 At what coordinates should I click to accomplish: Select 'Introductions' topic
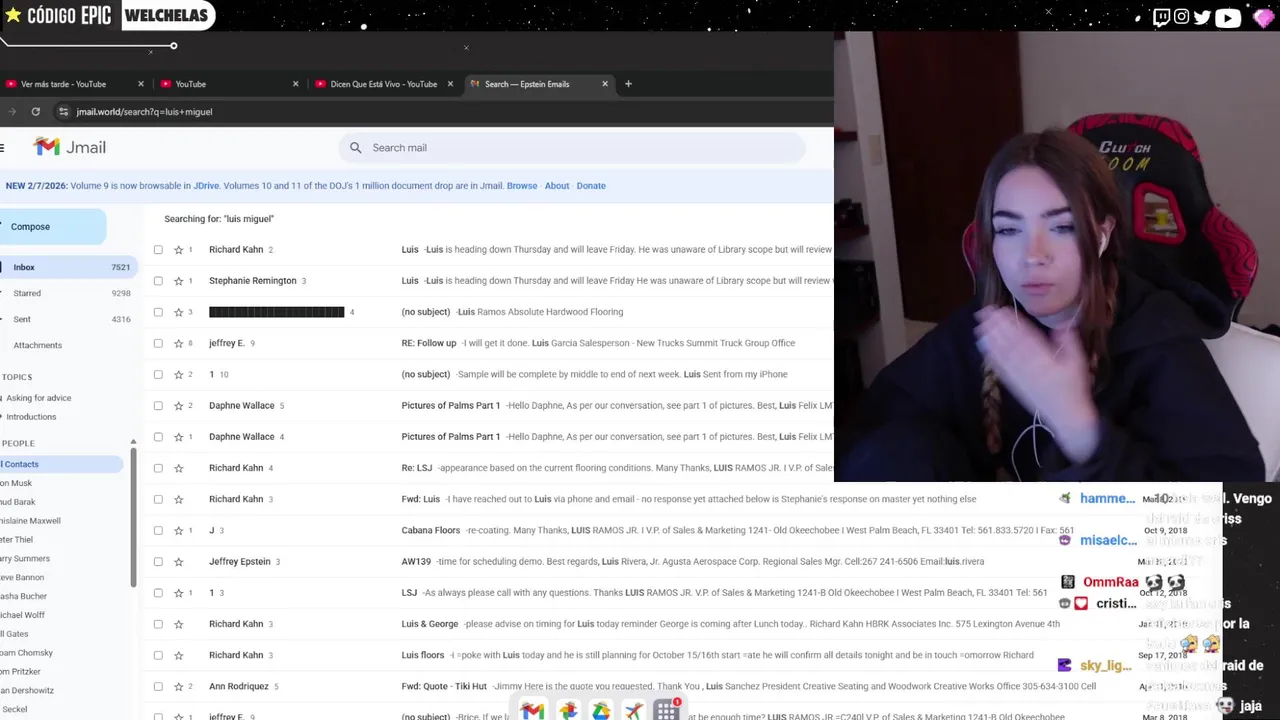pos(31,417)
